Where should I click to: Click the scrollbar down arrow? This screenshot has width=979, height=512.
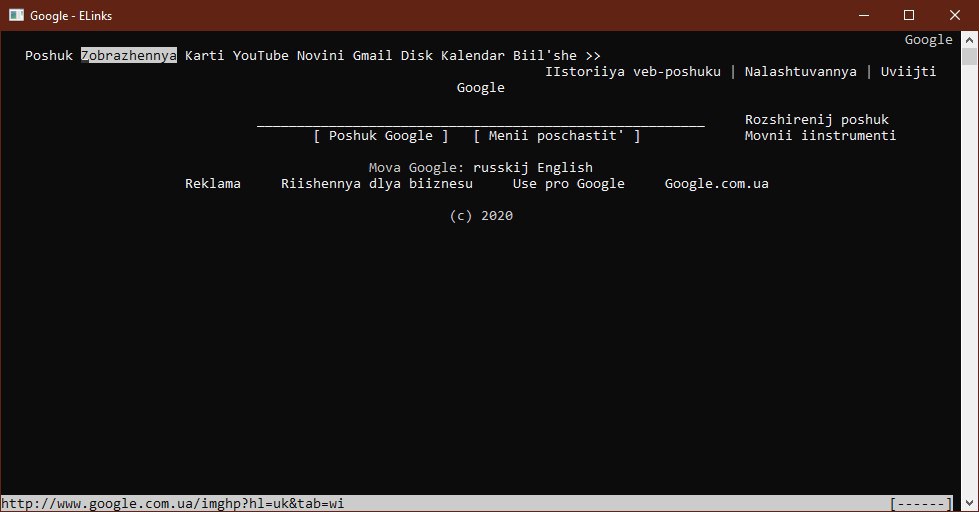(x=970, y=503)
